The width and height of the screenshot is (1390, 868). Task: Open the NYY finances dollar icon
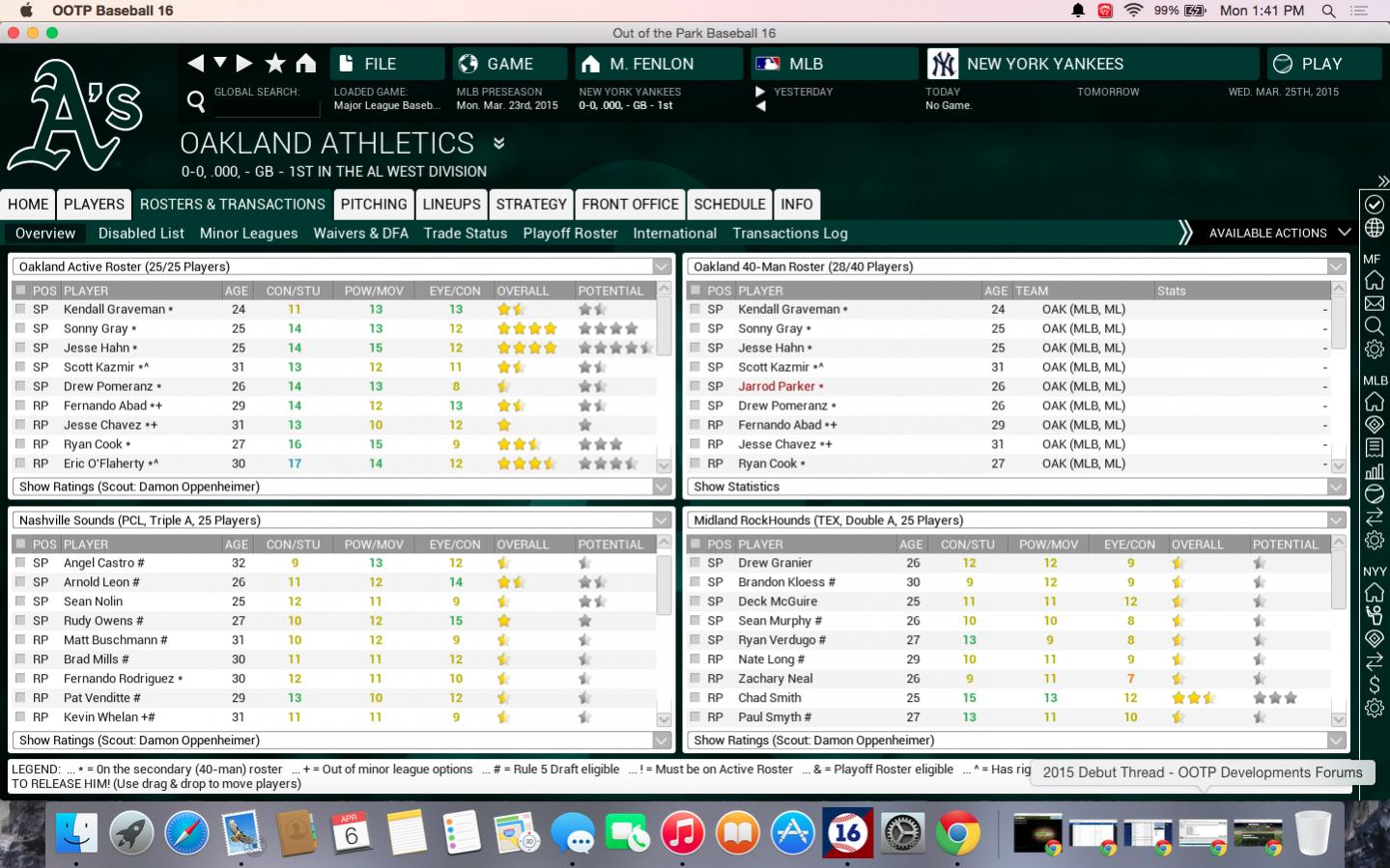click(1374, 685)
